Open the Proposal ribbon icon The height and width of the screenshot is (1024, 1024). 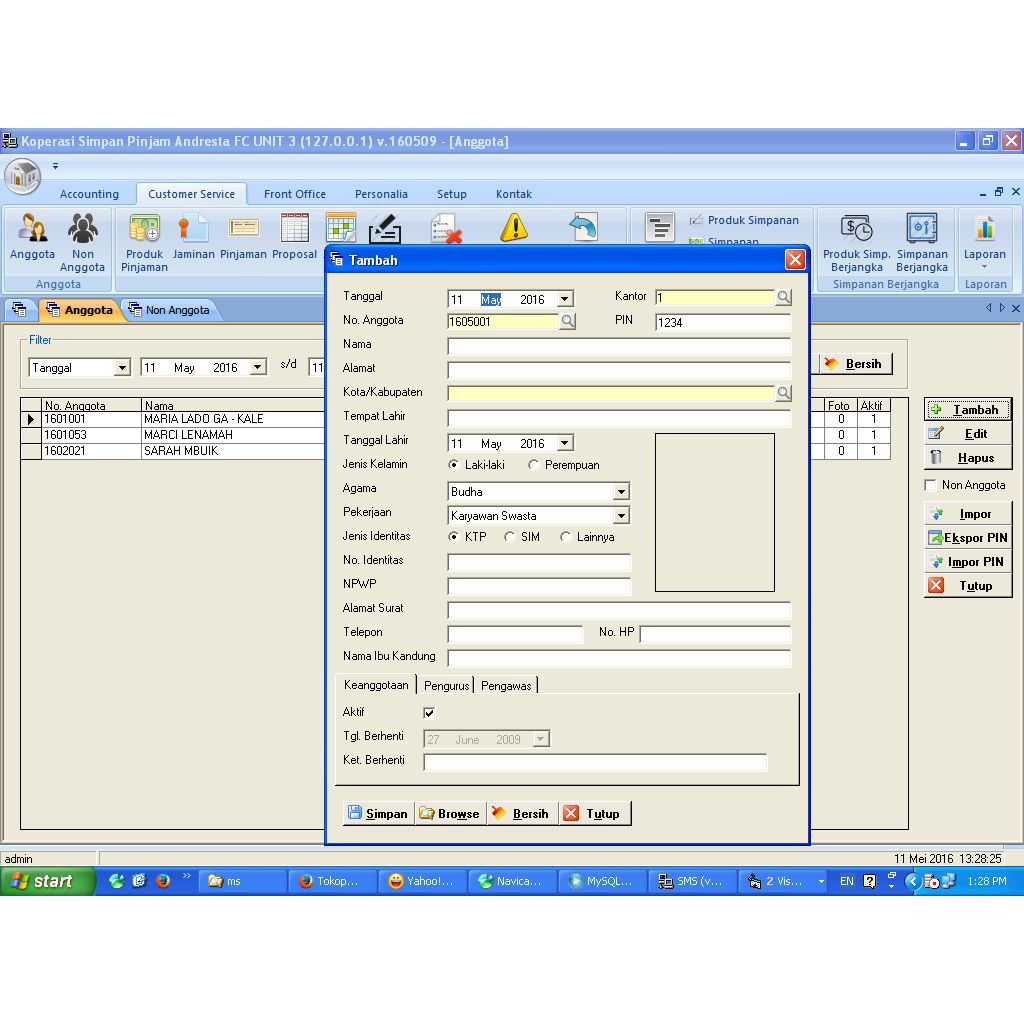[295, 236]
